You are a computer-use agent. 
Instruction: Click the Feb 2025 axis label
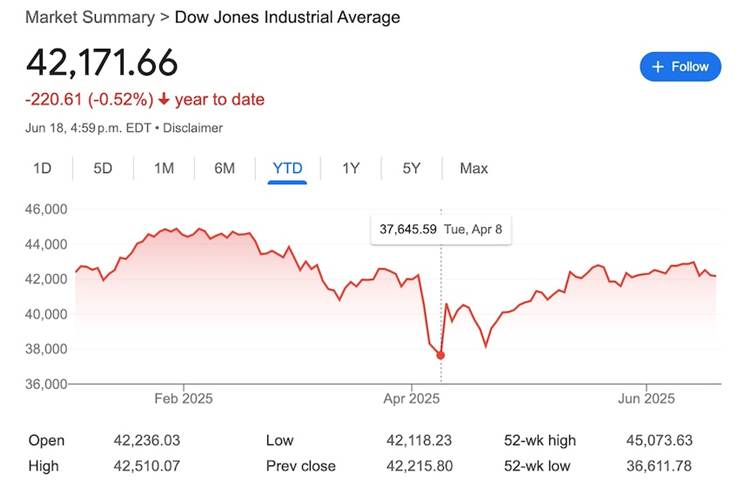click(183, 398)
